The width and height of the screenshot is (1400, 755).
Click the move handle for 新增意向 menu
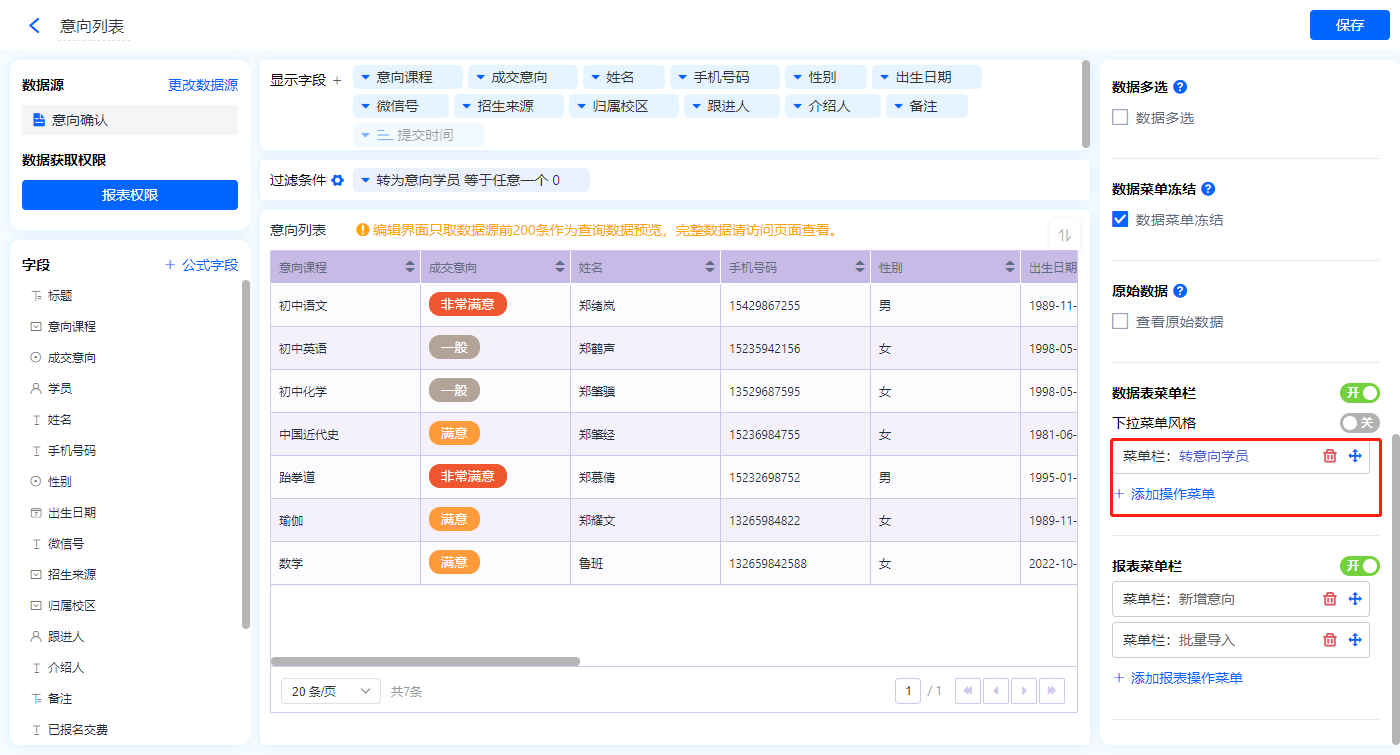click(x=1355, y=599)
